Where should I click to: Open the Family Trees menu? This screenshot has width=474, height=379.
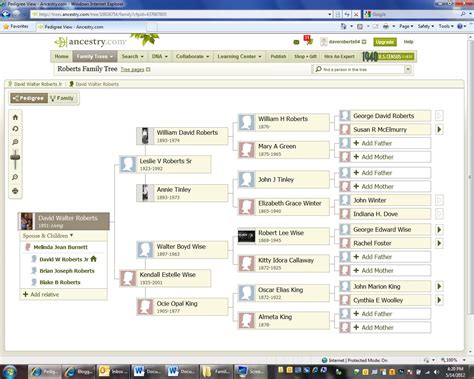pos(95,56)
